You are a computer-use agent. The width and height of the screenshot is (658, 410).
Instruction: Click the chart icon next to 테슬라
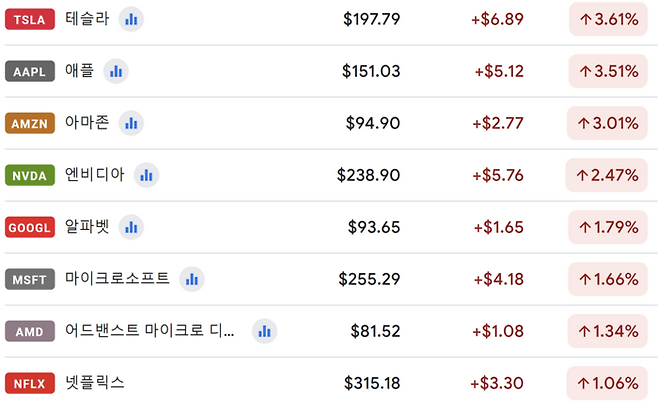click(131, 19)
